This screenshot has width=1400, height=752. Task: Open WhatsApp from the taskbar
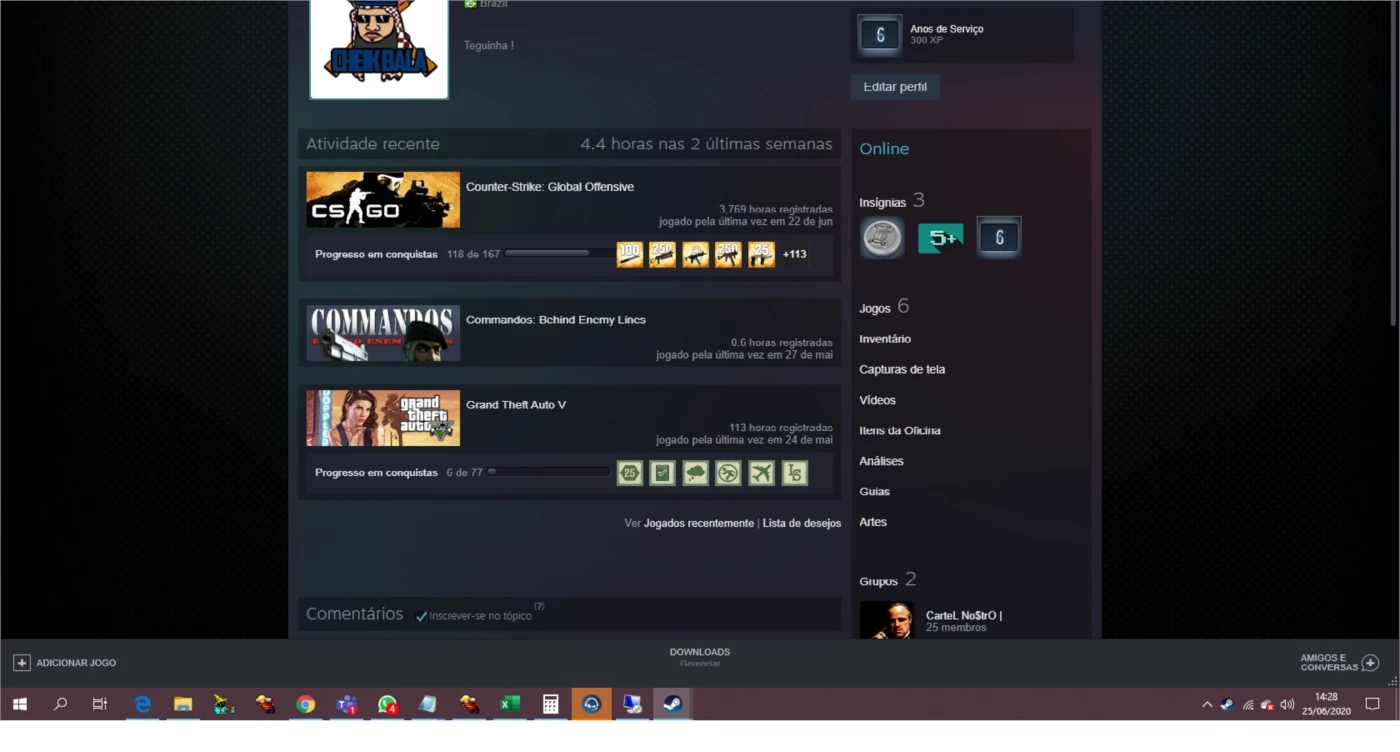(x=387, y=704)
